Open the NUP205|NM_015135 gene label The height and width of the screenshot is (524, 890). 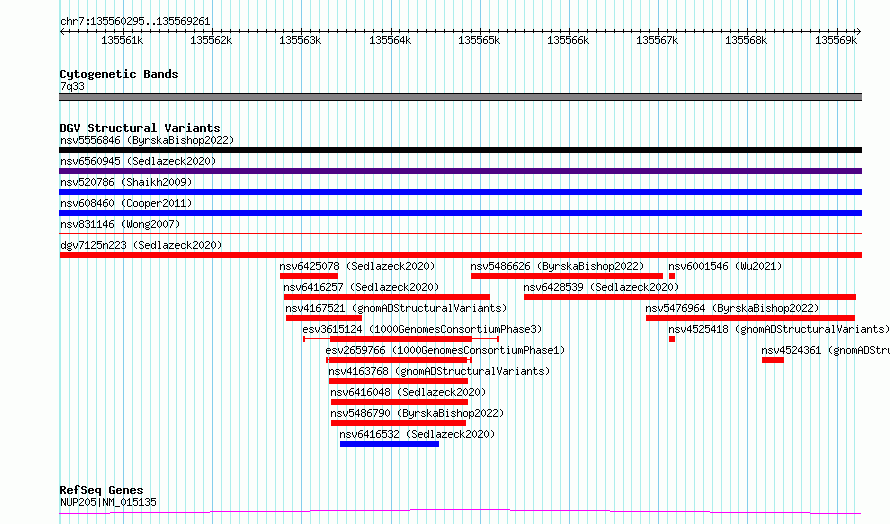pos(108,502)
